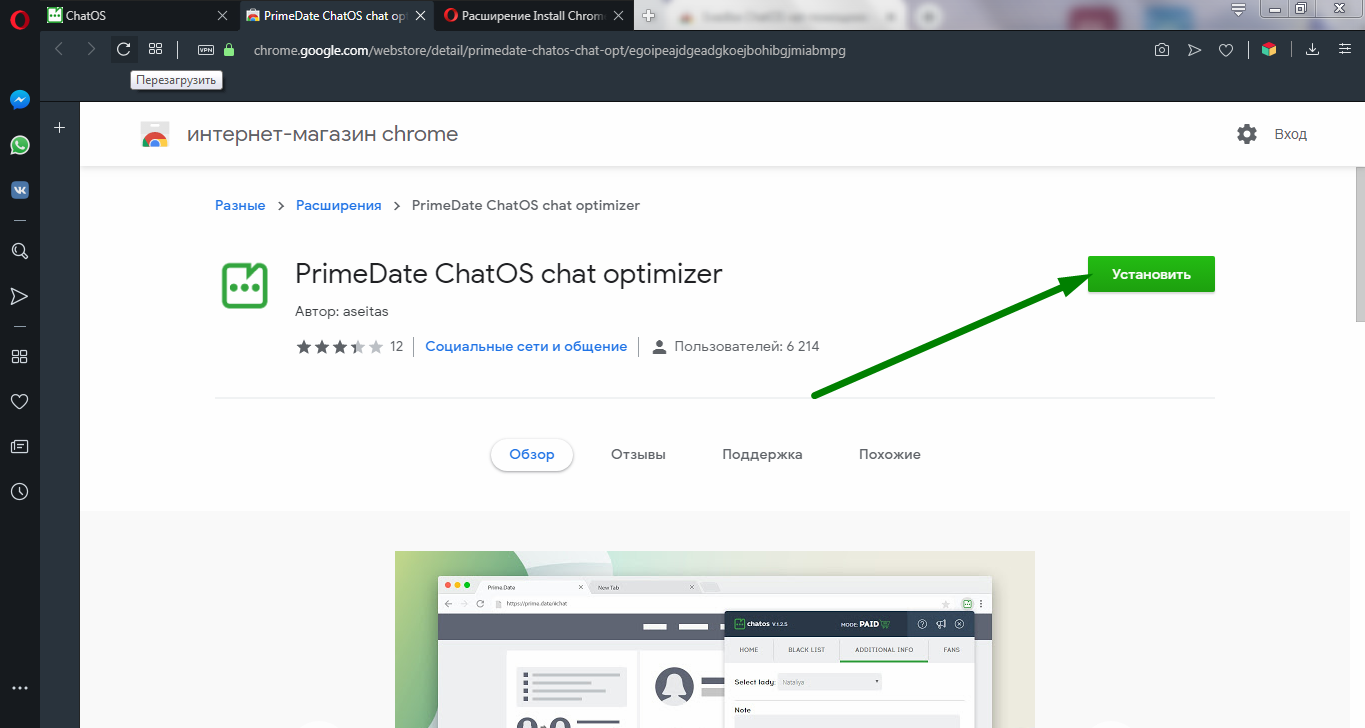Select the Обзор tab
The width and height of the screenshot is (1365, 728).
click(531, 454)
